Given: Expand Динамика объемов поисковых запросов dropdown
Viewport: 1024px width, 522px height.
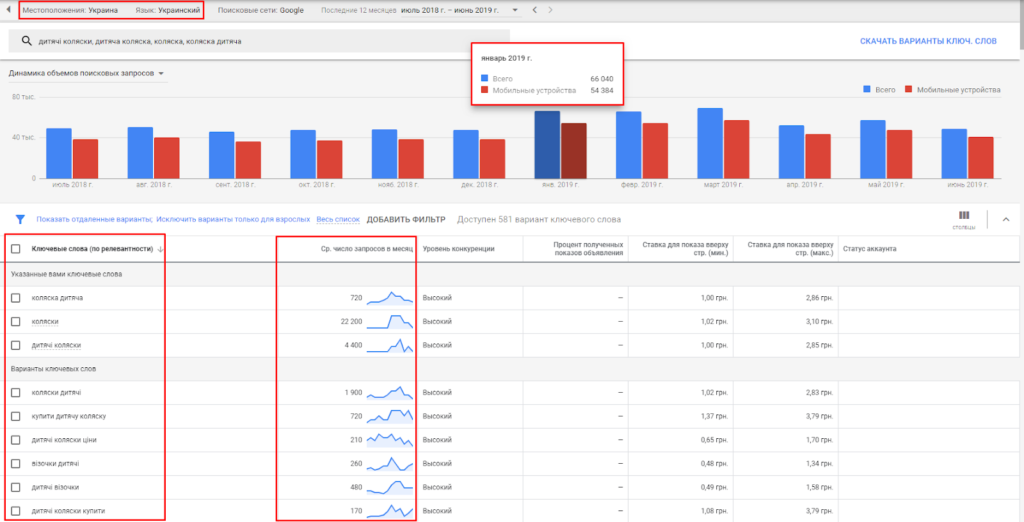Looking at the screenshot, I should [x=161, y=73].
